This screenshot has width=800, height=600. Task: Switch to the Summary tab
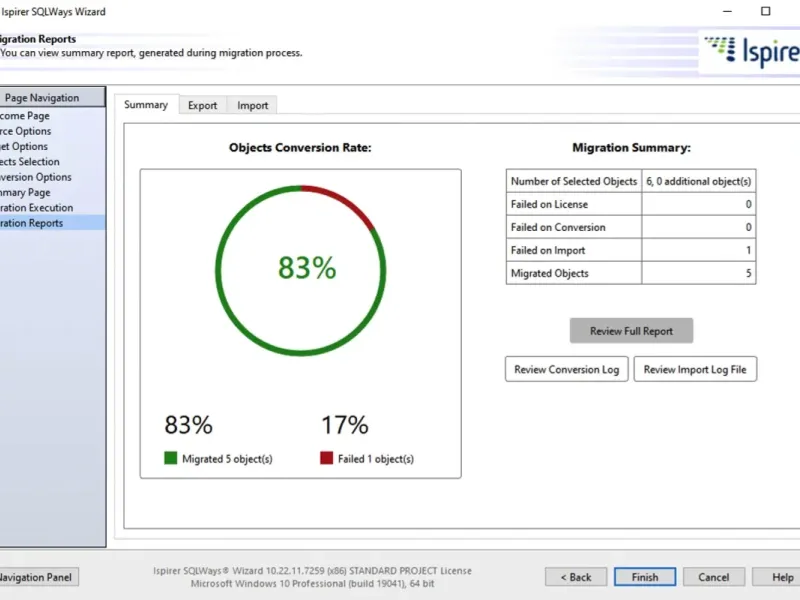[146, 105]
